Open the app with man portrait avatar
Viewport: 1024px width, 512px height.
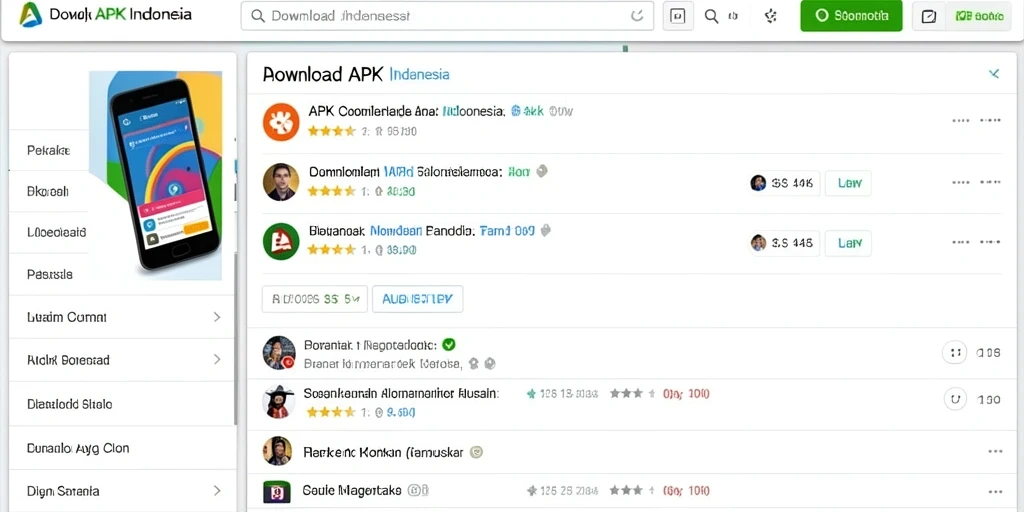point(281,182)
